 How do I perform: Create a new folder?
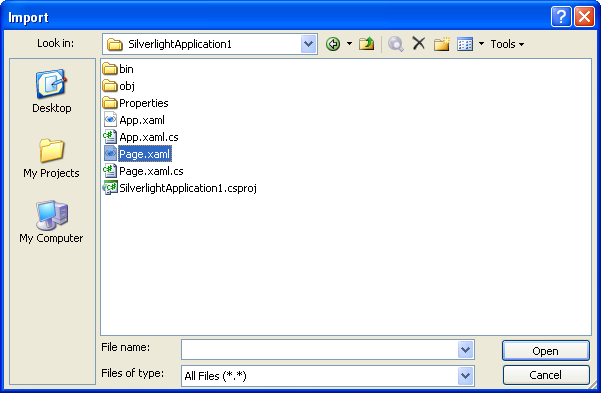click(x=442, y=44)
